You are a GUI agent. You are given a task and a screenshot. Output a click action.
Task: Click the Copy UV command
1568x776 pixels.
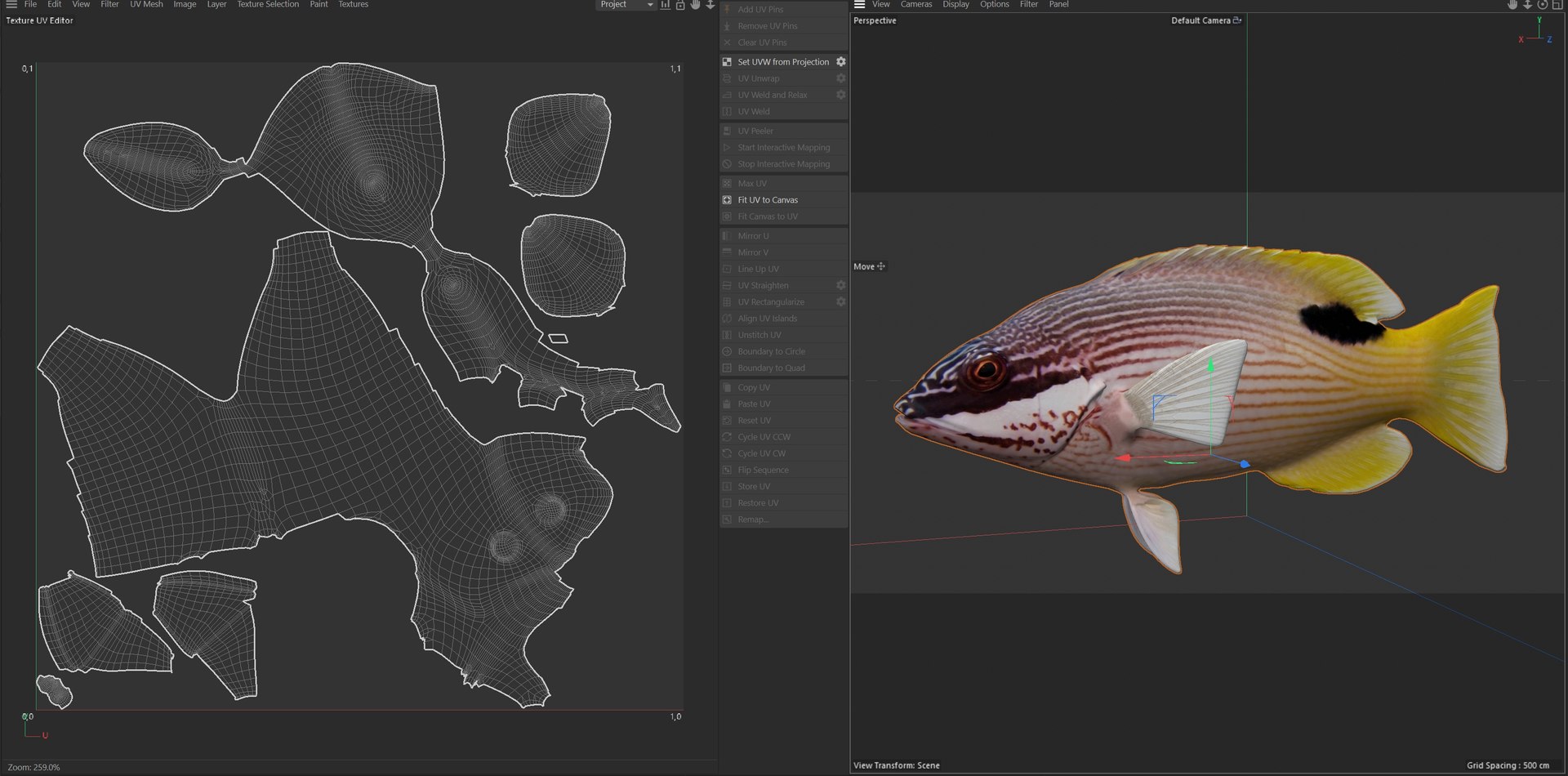783,388
